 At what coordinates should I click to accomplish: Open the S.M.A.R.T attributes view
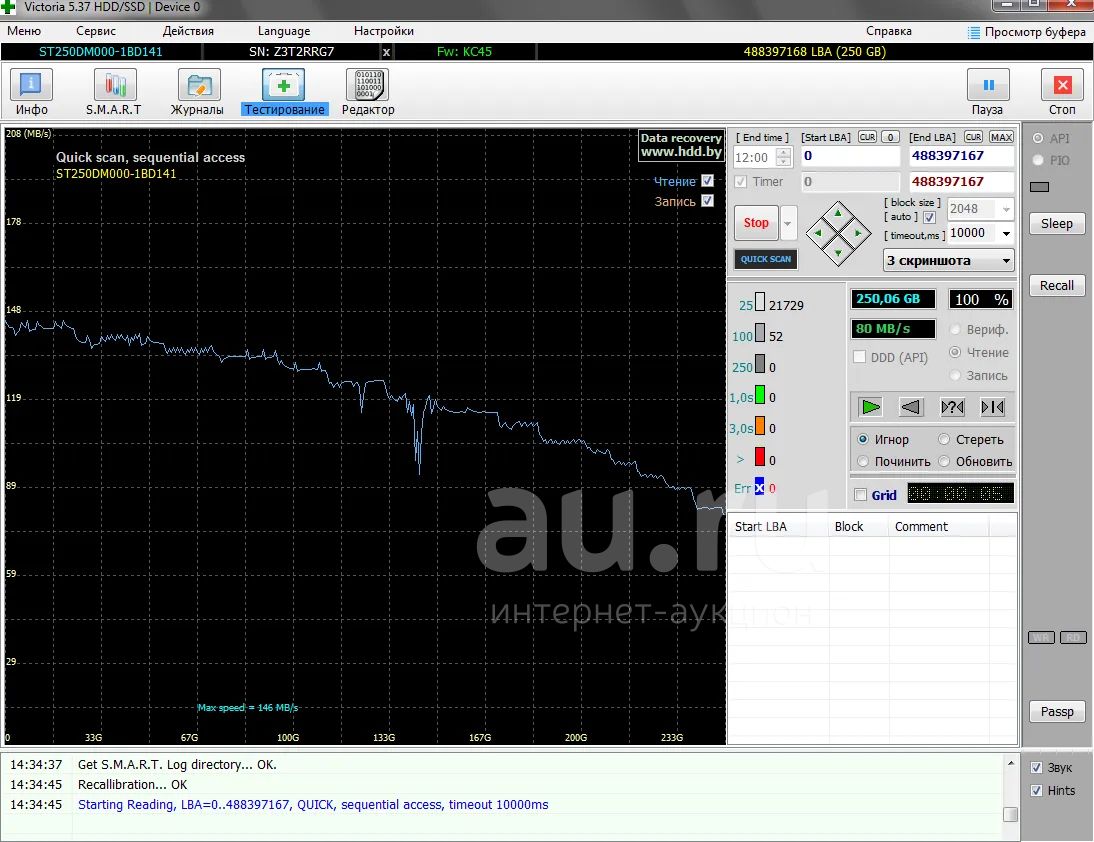click(114, 92)
